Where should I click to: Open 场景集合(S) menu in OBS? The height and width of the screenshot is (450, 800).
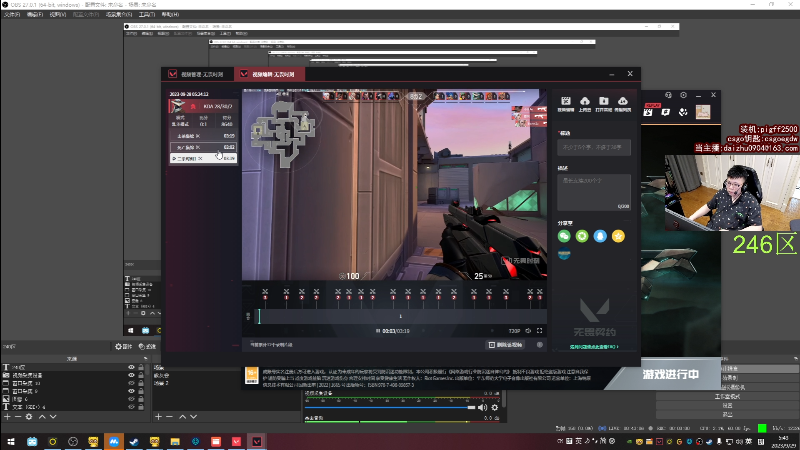point(119,14)
